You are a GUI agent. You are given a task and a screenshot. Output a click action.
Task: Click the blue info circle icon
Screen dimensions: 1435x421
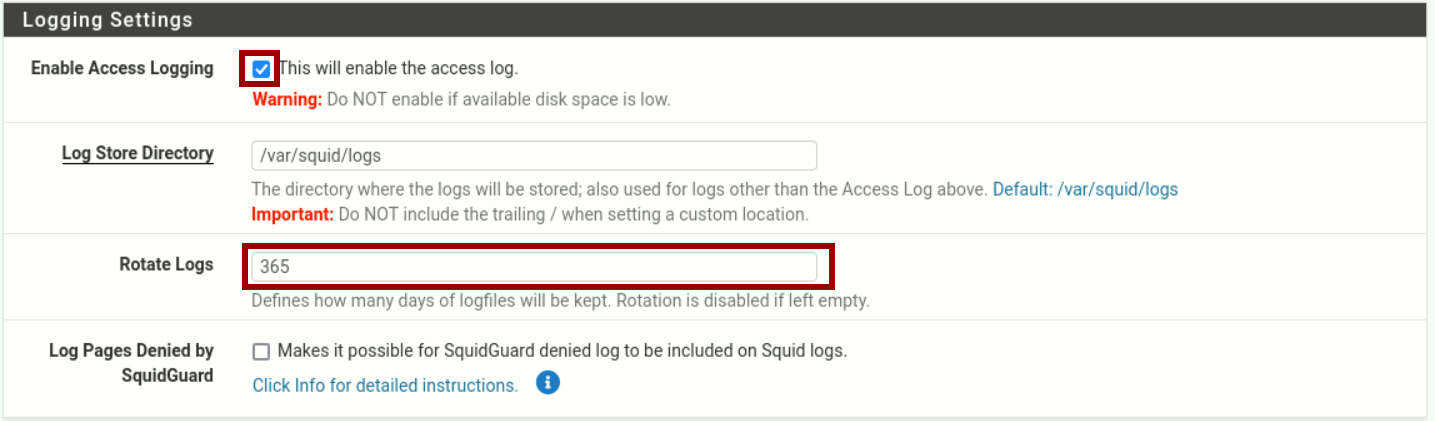(x=547, y=383)
